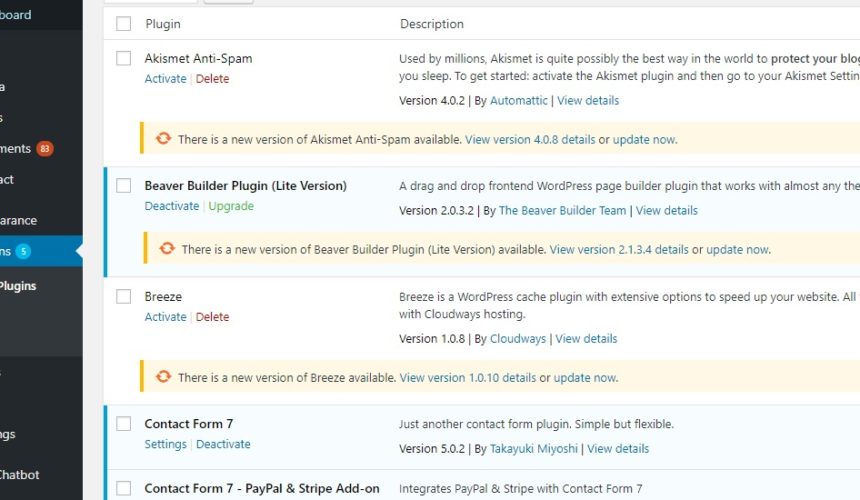This screenshot has width=860, height=500.
Task: Check the Contact Form 7 checkbox
Action: 123,423
